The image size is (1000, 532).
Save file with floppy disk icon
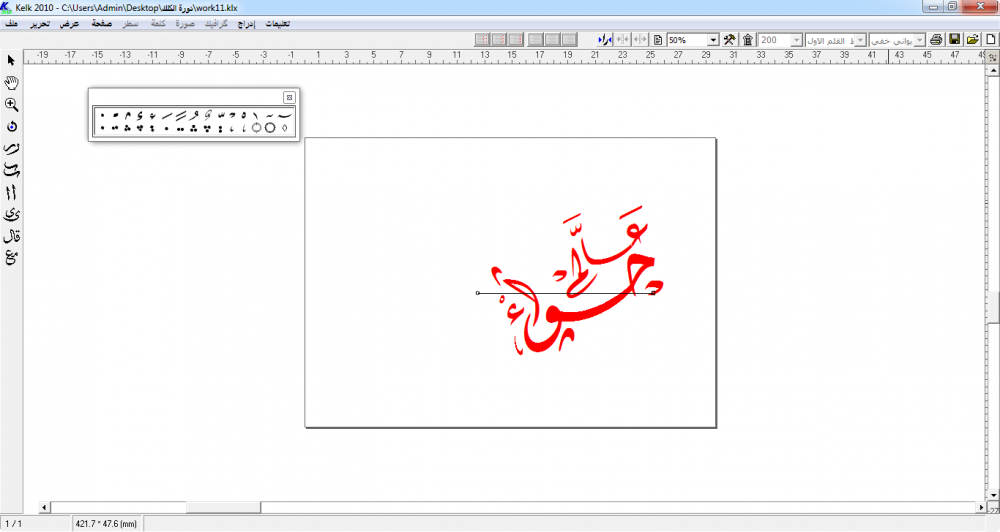955,39
